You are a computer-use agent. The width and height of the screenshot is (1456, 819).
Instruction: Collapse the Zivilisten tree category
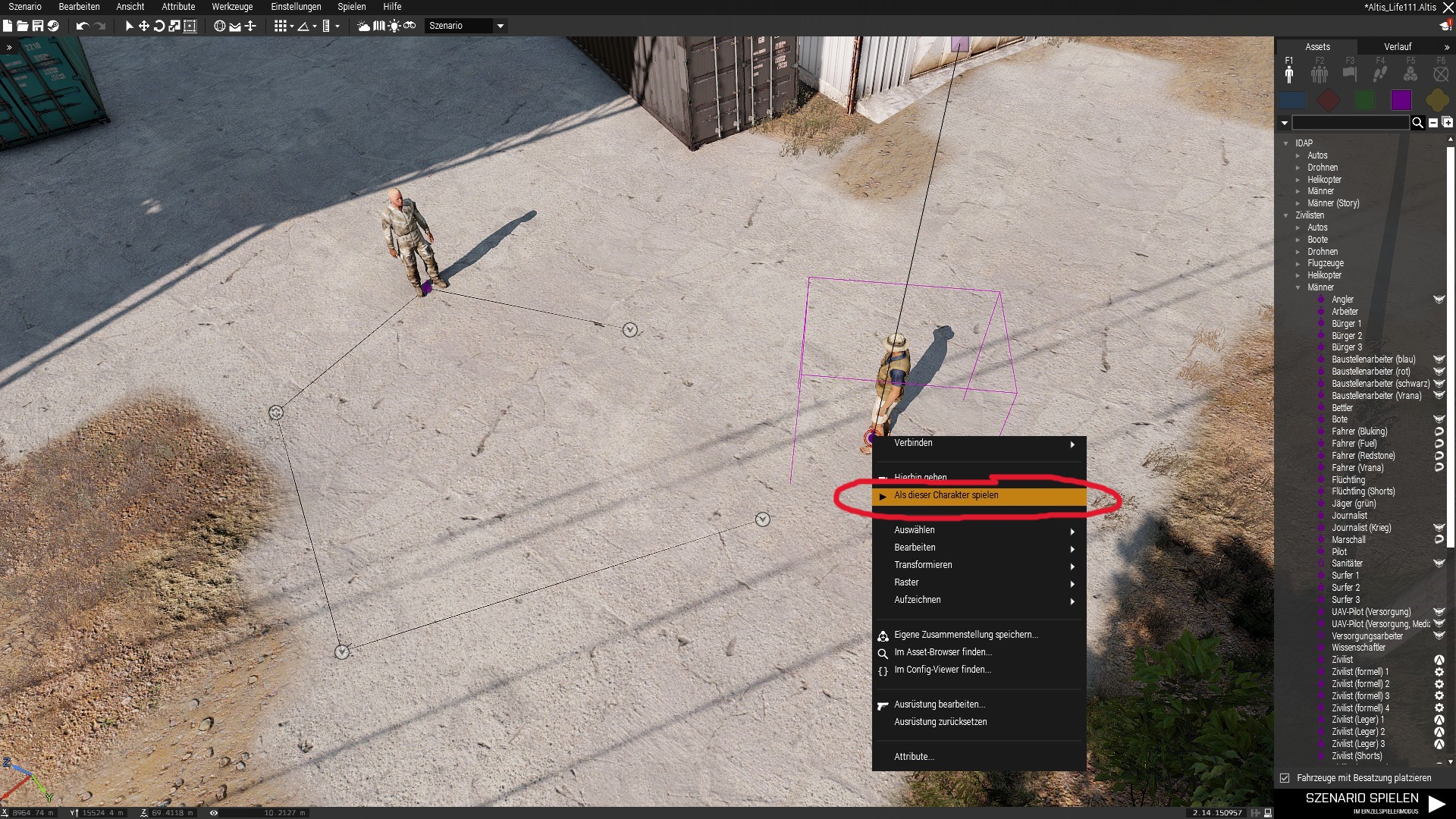1286,215
